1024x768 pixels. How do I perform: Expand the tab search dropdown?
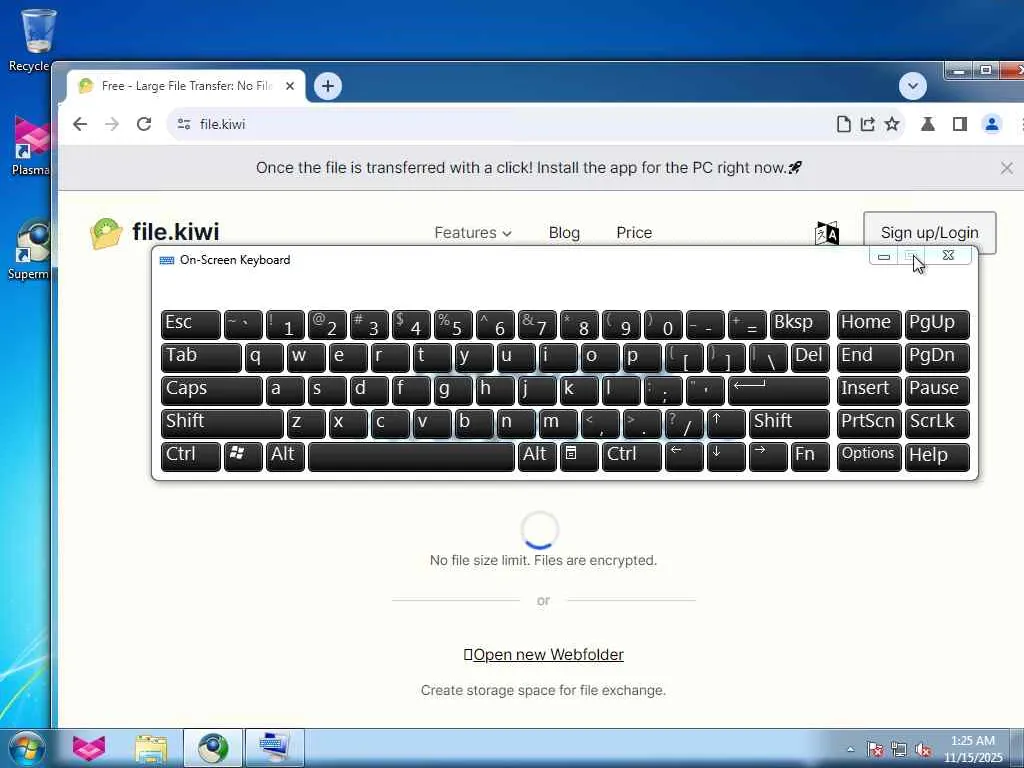pos(912,86)
